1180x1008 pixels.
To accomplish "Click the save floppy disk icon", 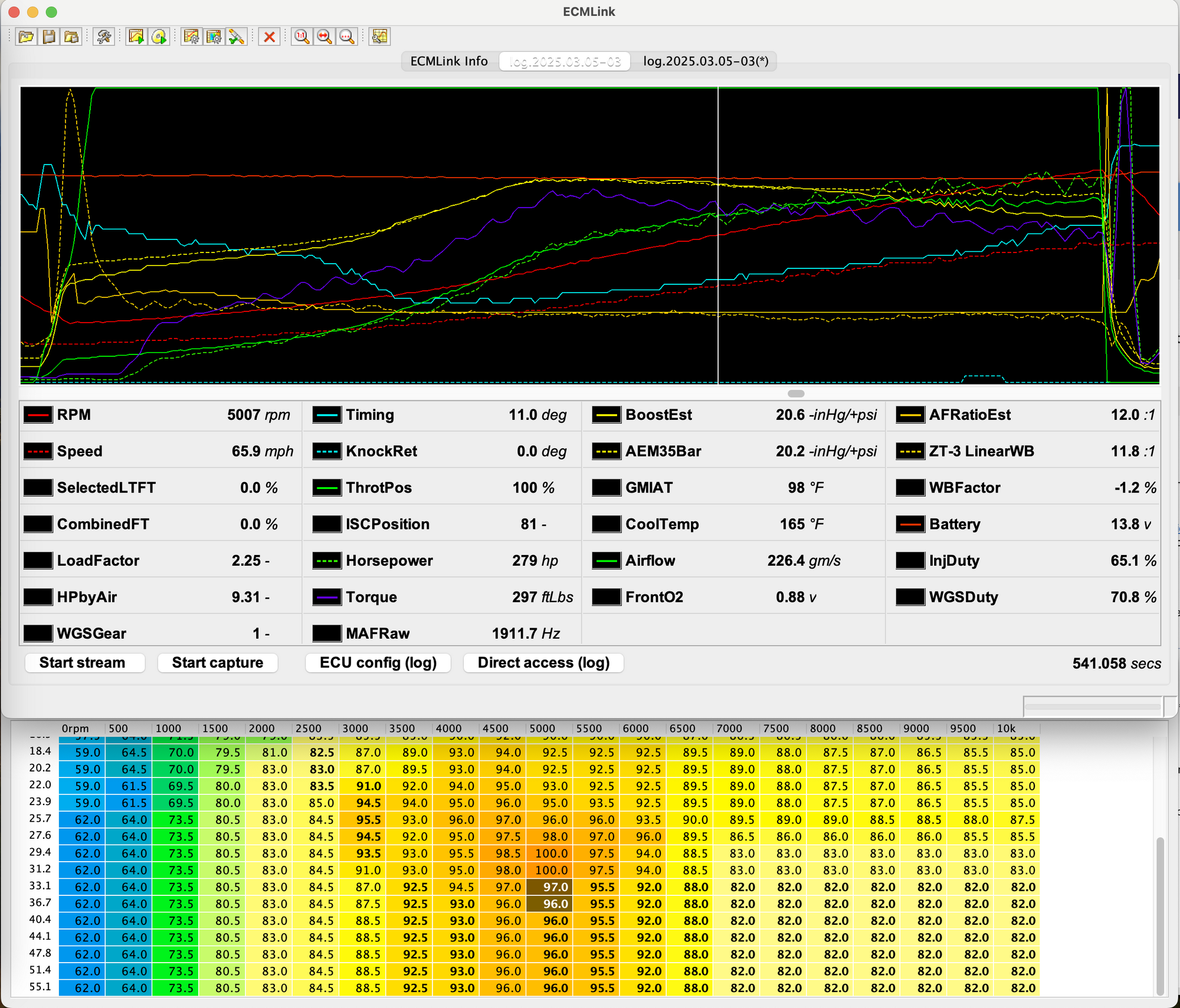I will coord(49,37).
